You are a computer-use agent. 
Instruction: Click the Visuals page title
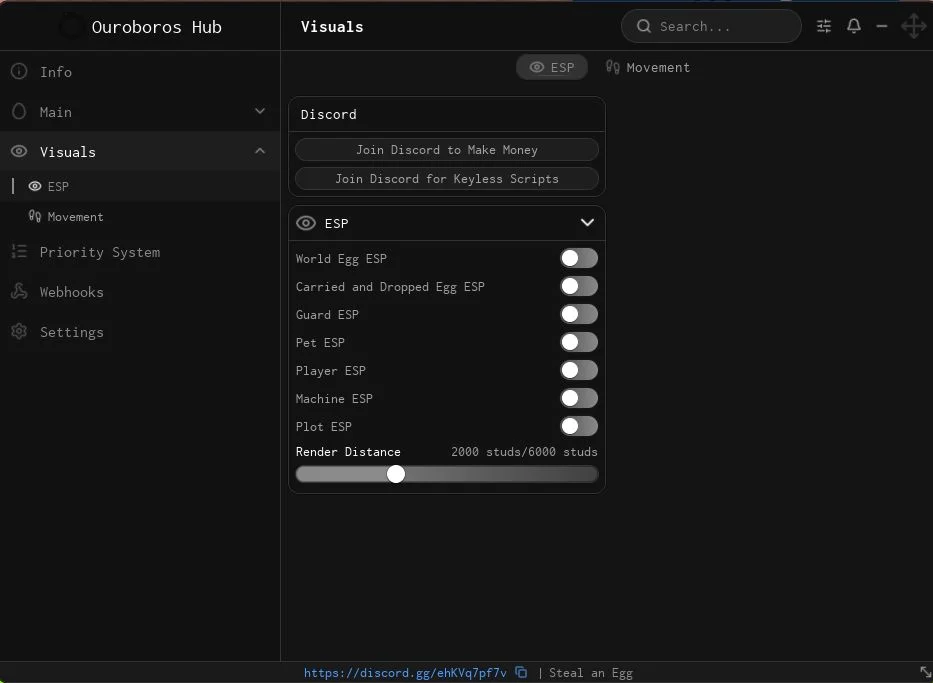pyautogui.click(x=332, y=27)
